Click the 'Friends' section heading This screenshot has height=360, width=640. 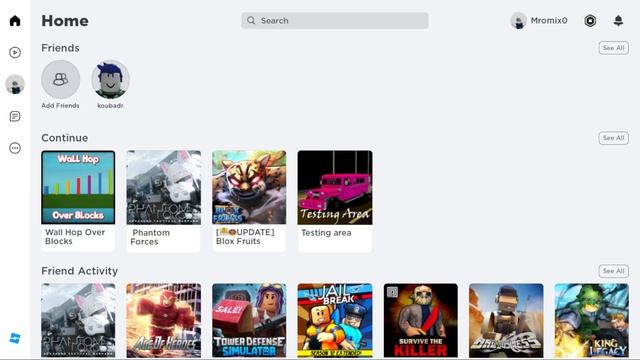tap(60, 48)
